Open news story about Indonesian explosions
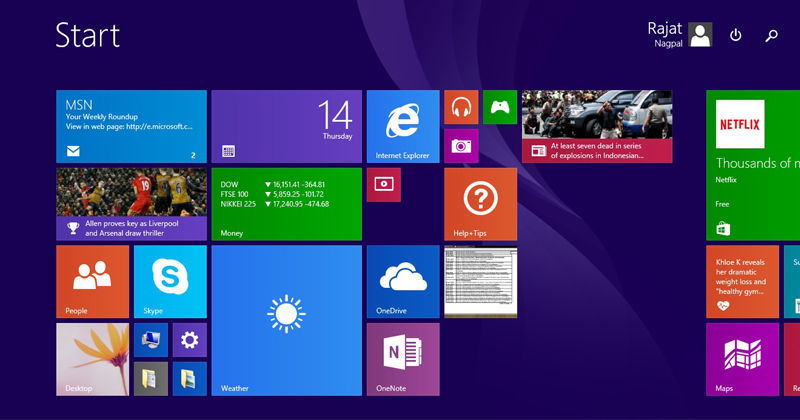The image size is (800, 420). click(x=597, y=126)
